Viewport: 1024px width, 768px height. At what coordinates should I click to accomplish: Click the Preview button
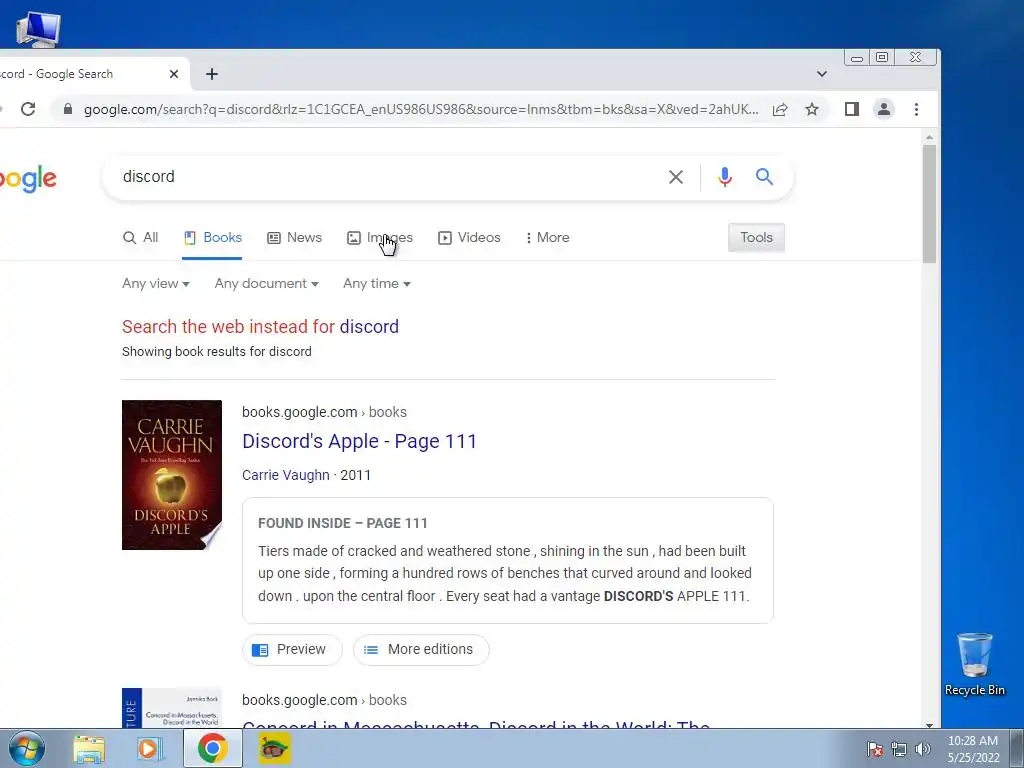pyautogui.click(x=292, y=650)
